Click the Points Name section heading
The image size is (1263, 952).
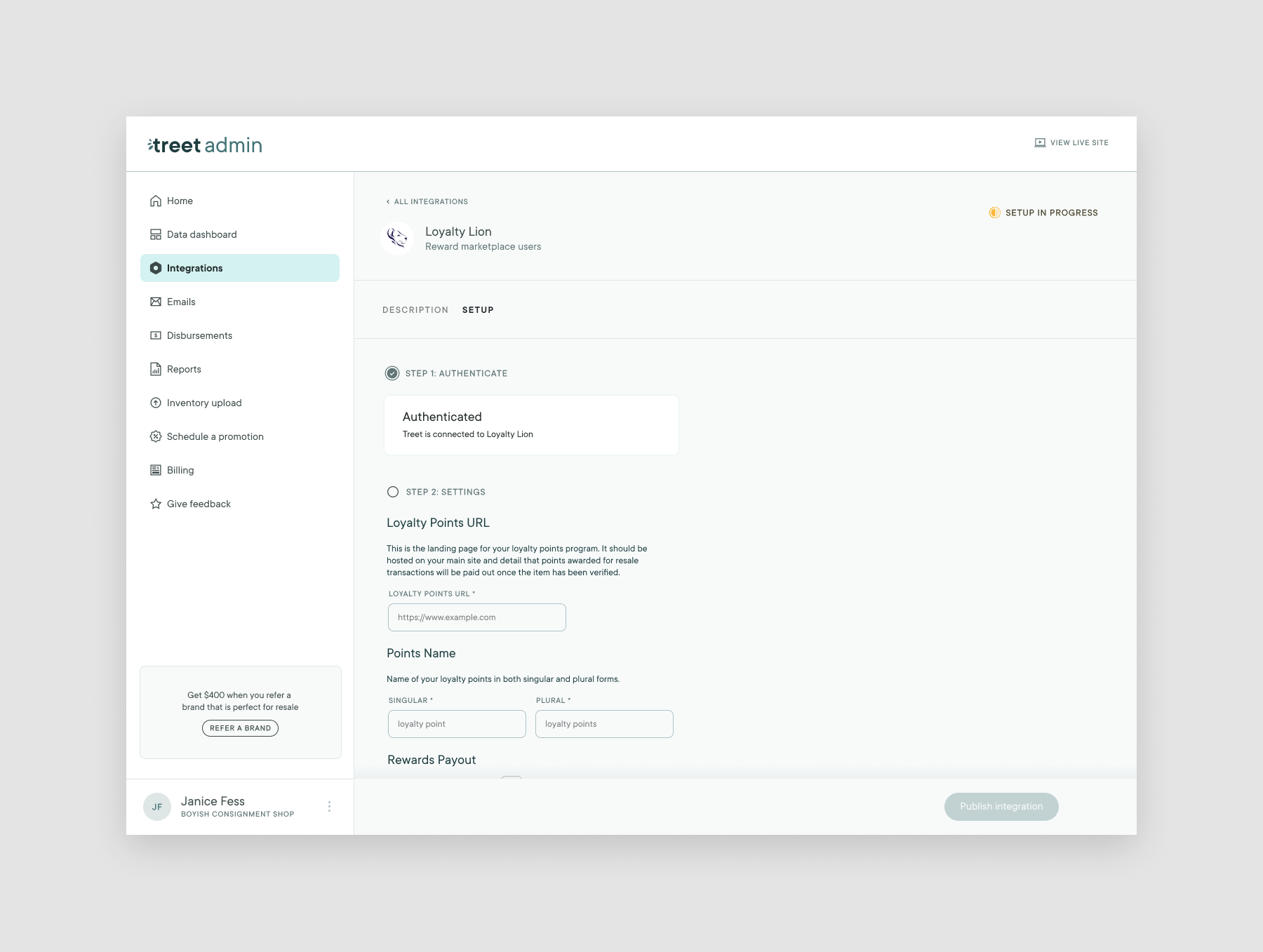(x=421, y=653)
